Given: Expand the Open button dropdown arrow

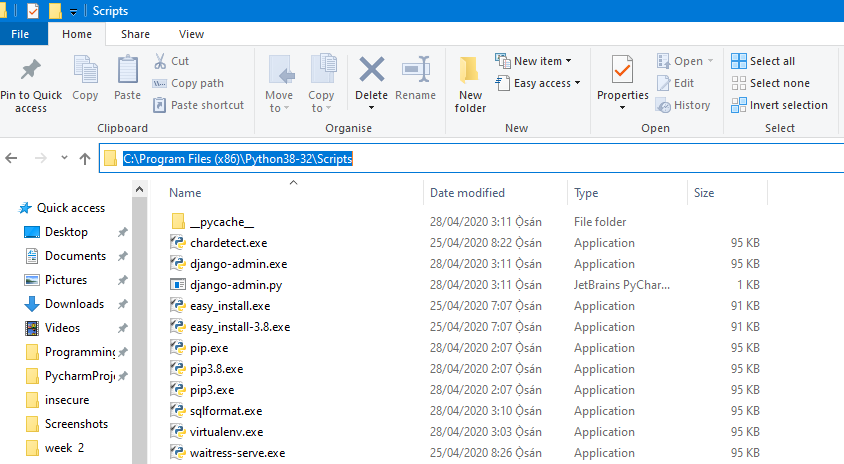Looking at the screenshot, I should pyautogui.click(x=711, y=61).
